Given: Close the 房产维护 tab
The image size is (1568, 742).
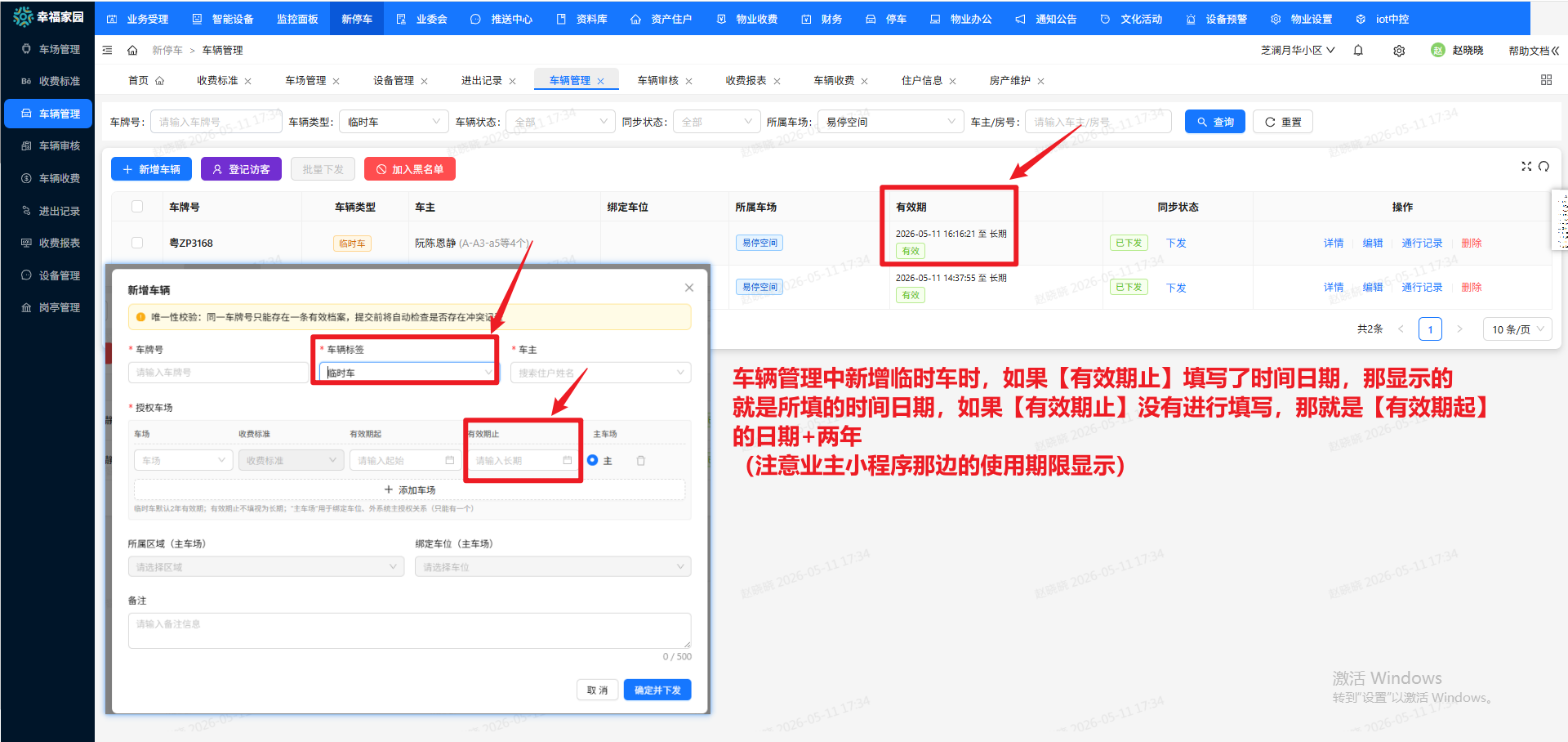Looking at the screenshot, I should coord(1041,81).
